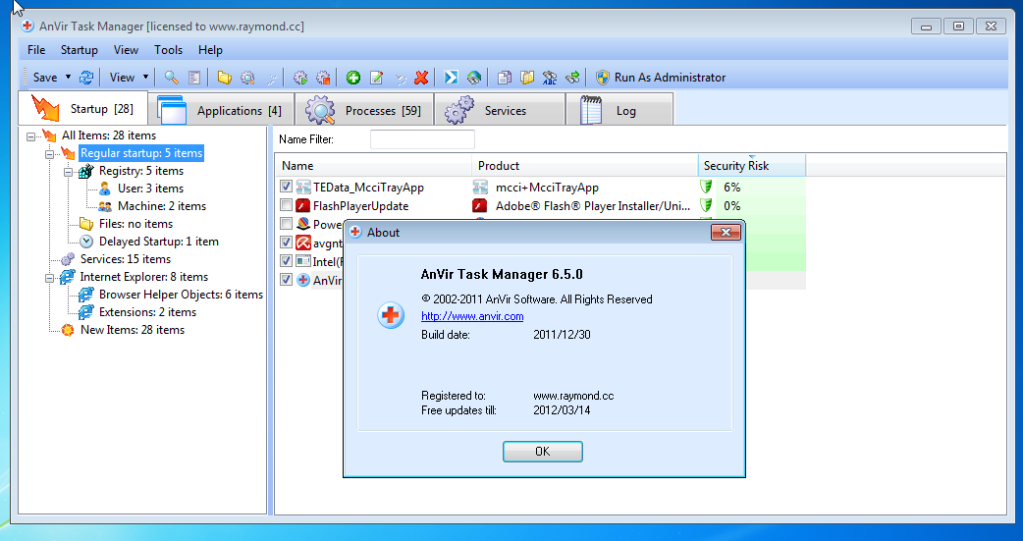Sort by the Product column header
1023x541 pixels.
pyautogui.click(x=585, y=166)
